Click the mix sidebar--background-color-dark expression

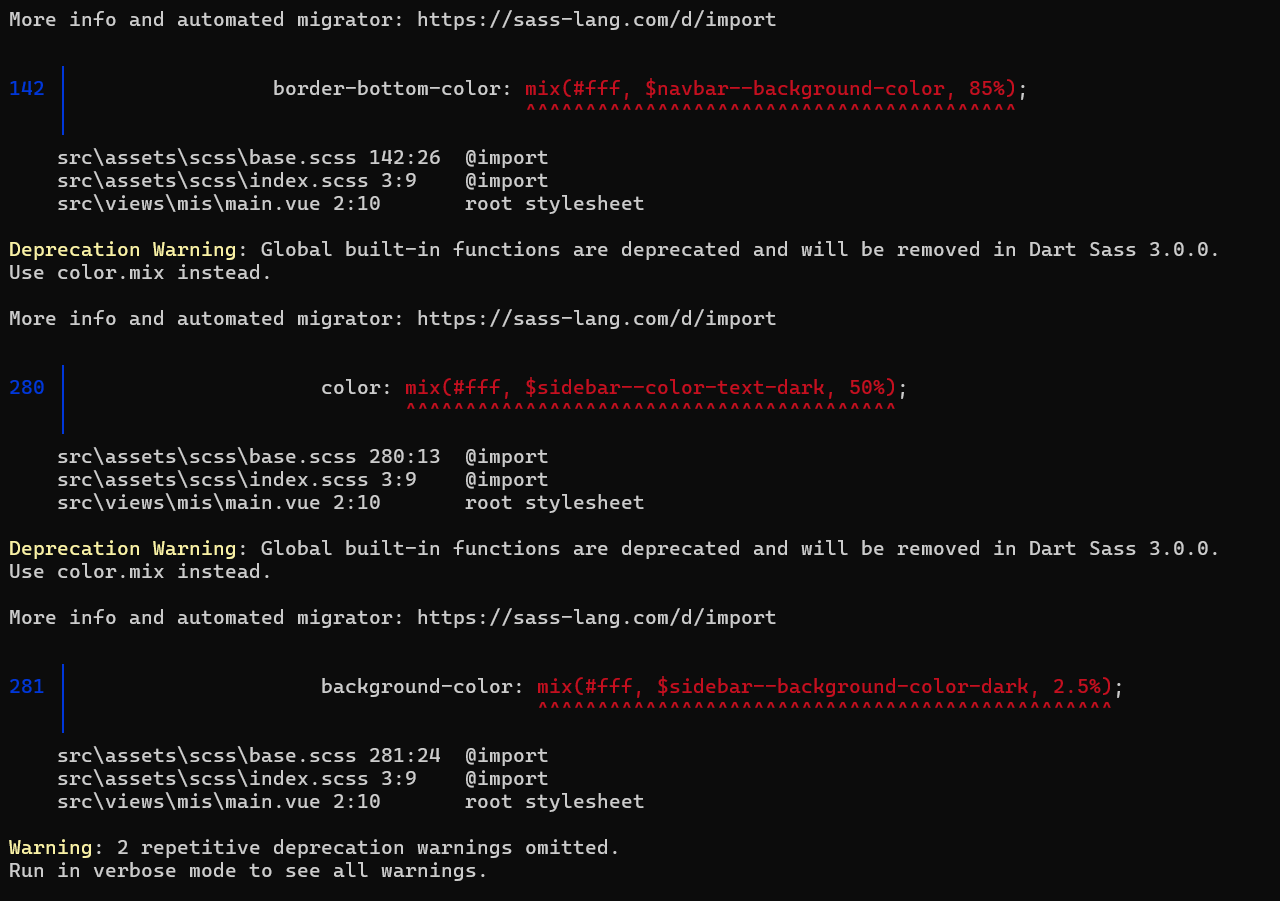tap(825, 686)
